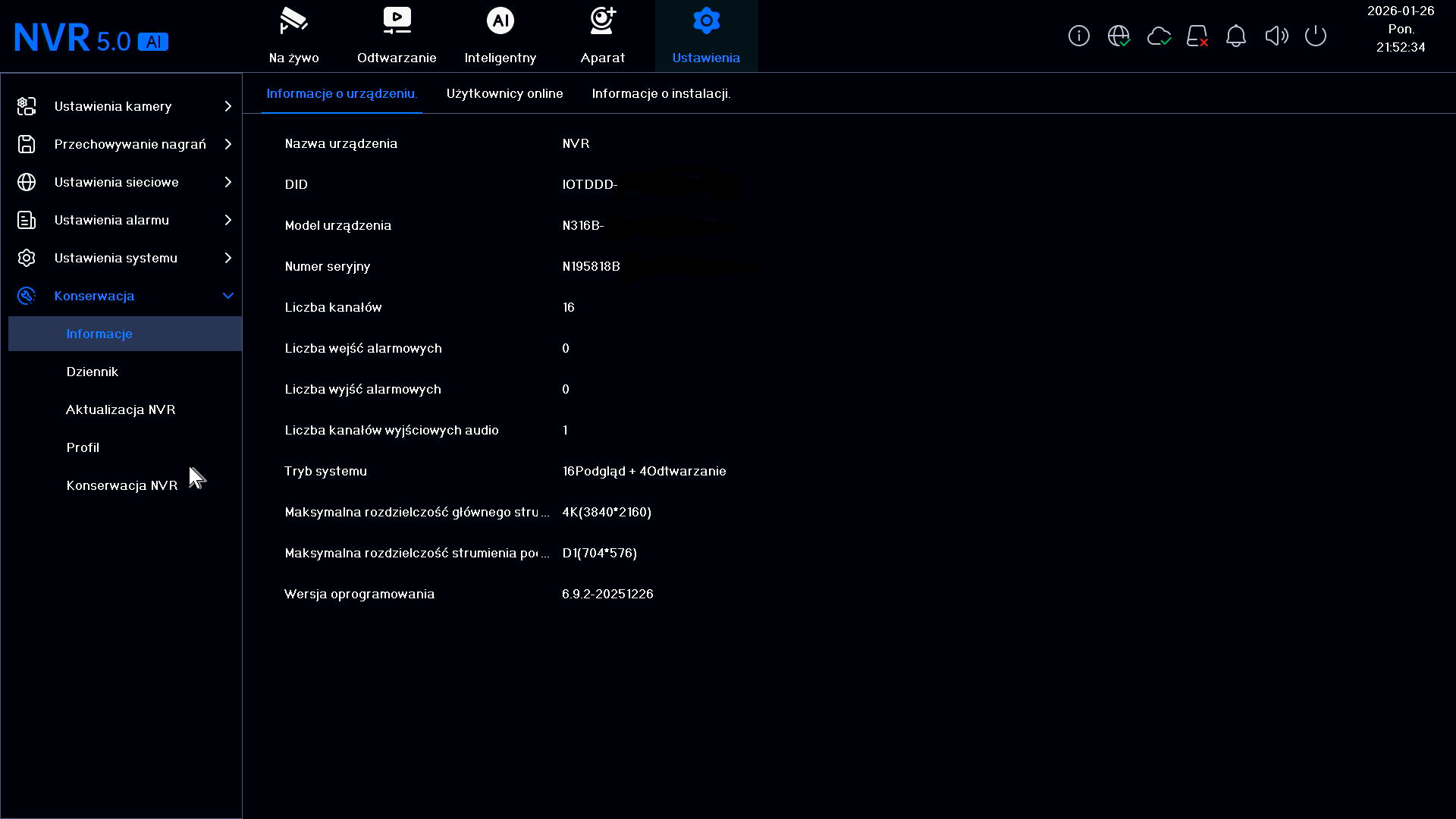
Task: Open the Profil submenu item
Action: click(x=83, y=447)
